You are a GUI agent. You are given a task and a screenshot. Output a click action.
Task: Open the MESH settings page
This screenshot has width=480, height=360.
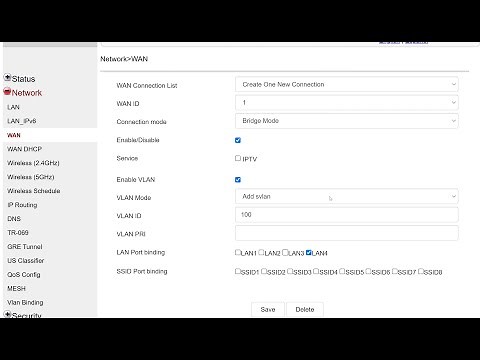point(16,289)
